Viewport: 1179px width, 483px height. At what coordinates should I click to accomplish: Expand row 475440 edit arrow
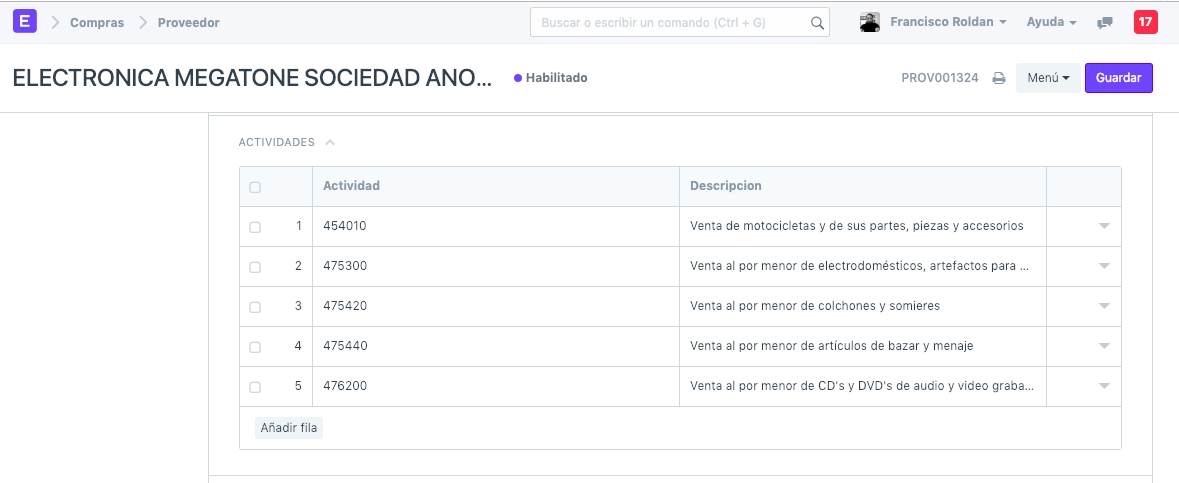click(x=1104, y=345)
